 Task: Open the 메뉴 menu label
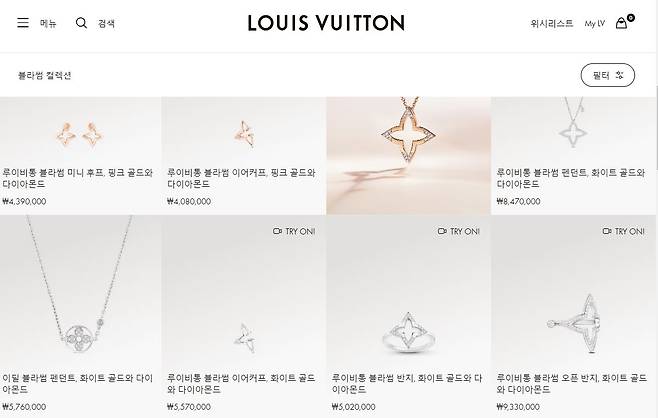(48, 23)
